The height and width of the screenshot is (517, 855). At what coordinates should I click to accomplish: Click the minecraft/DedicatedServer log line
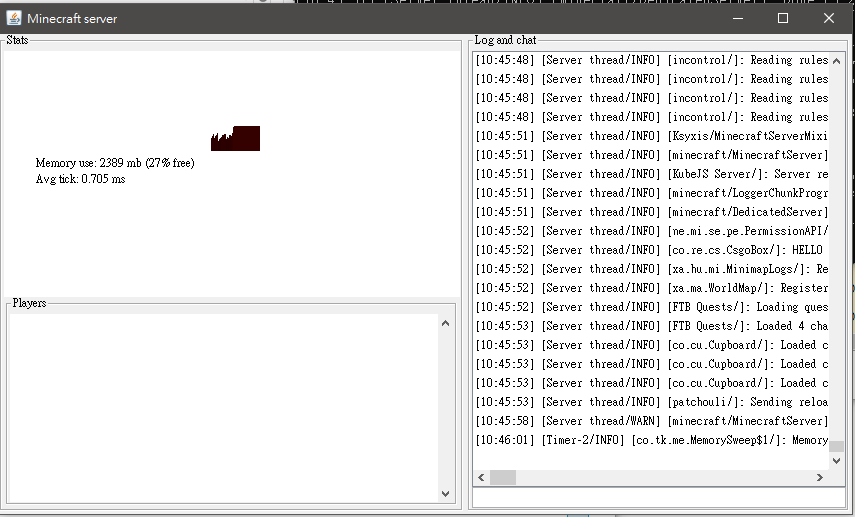652,212
